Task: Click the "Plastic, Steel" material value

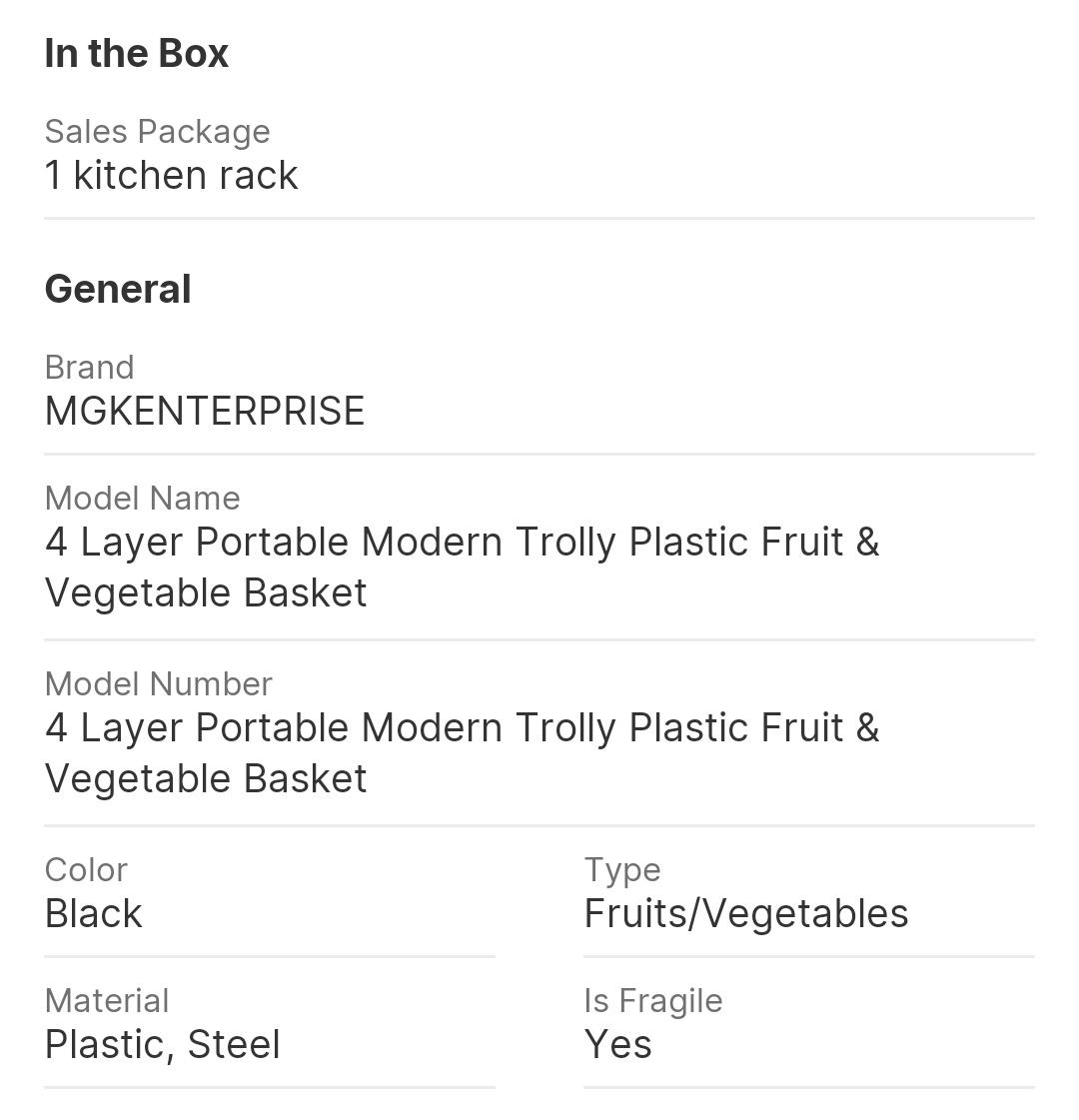Action: pyautogui.click(x=162, y=1044)
